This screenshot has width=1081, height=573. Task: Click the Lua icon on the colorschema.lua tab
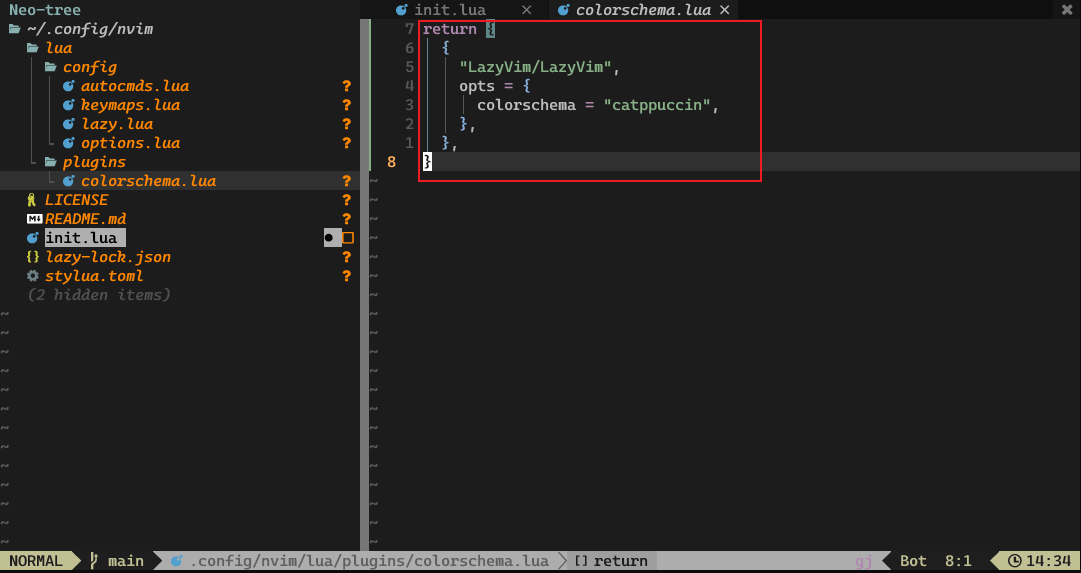(563, 10)
